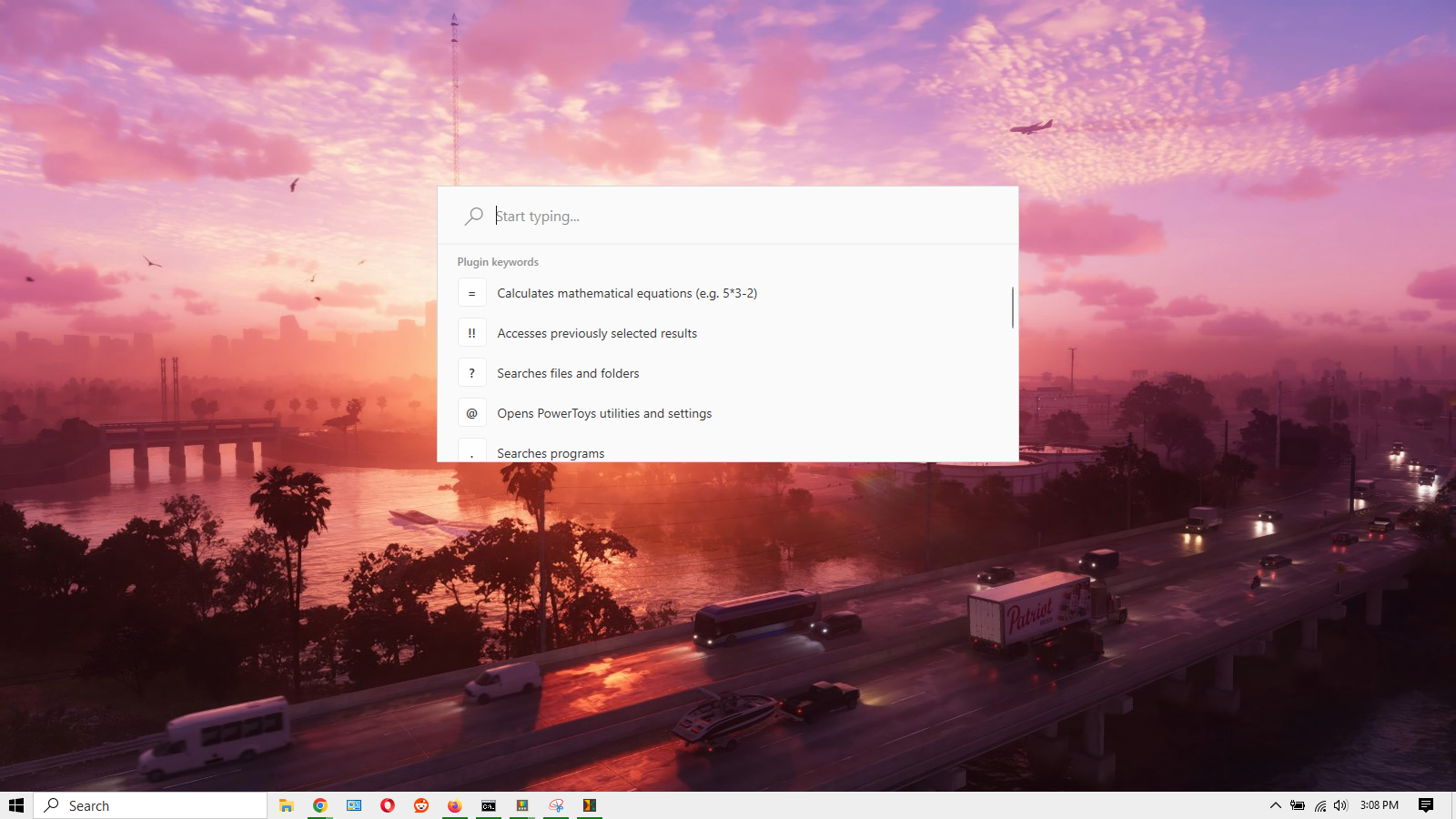Open the Start menu
Viewport: 1456px width, 819px height.
pos(18,805)
